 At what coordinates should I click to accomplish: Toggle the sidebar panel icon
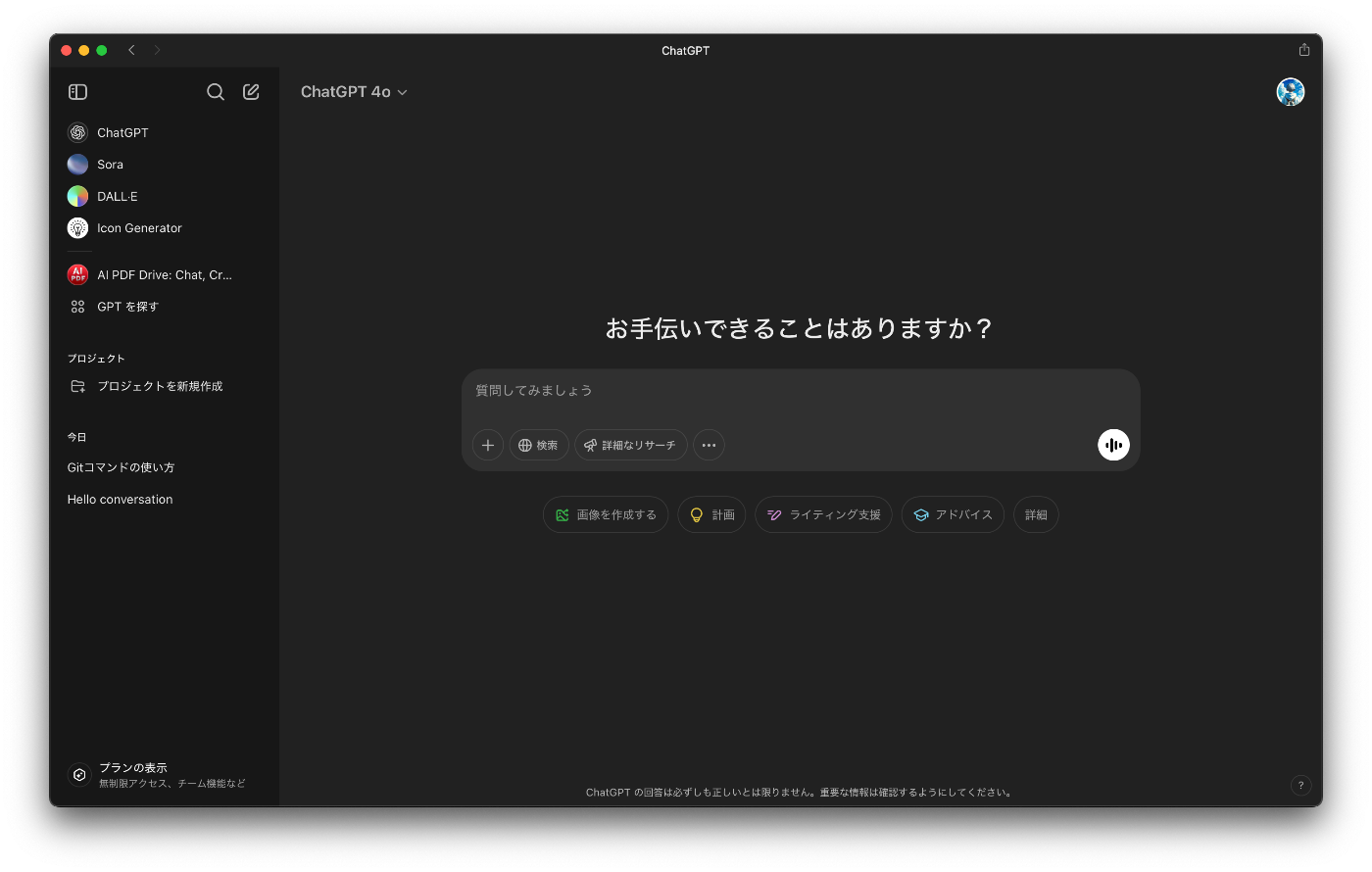78,92
